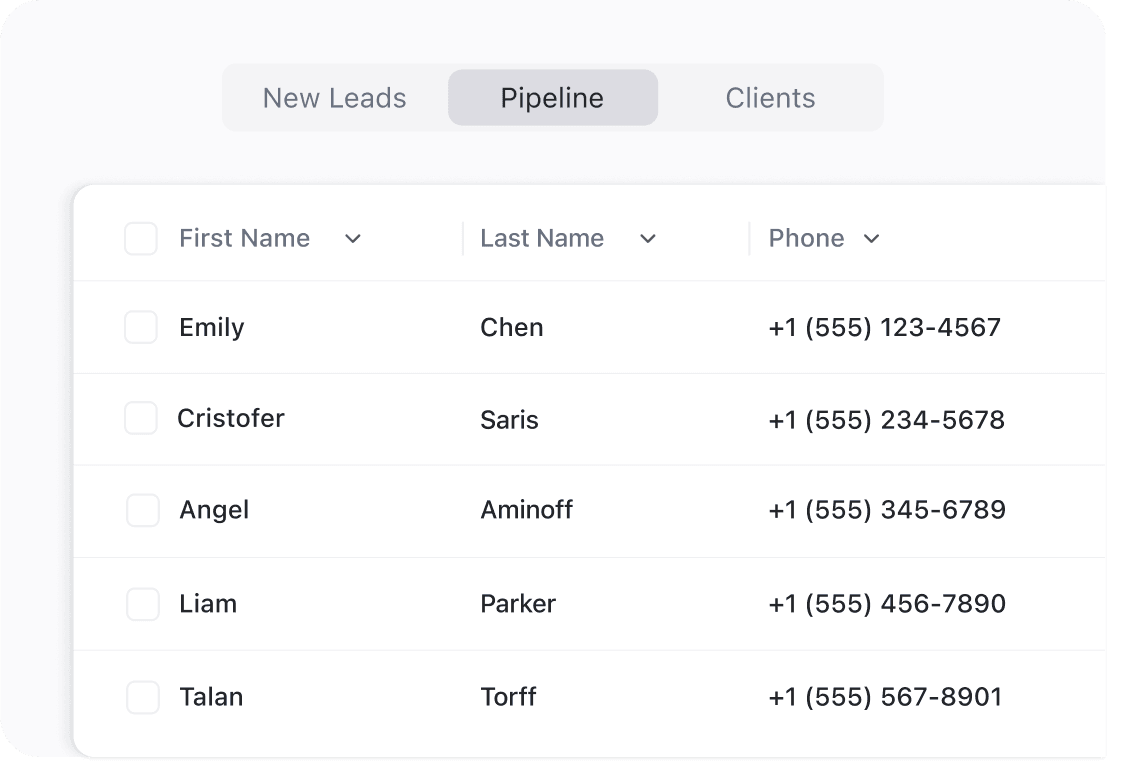
Task: Check the checkbox next to Emily Chen
Action: (143, 327)
